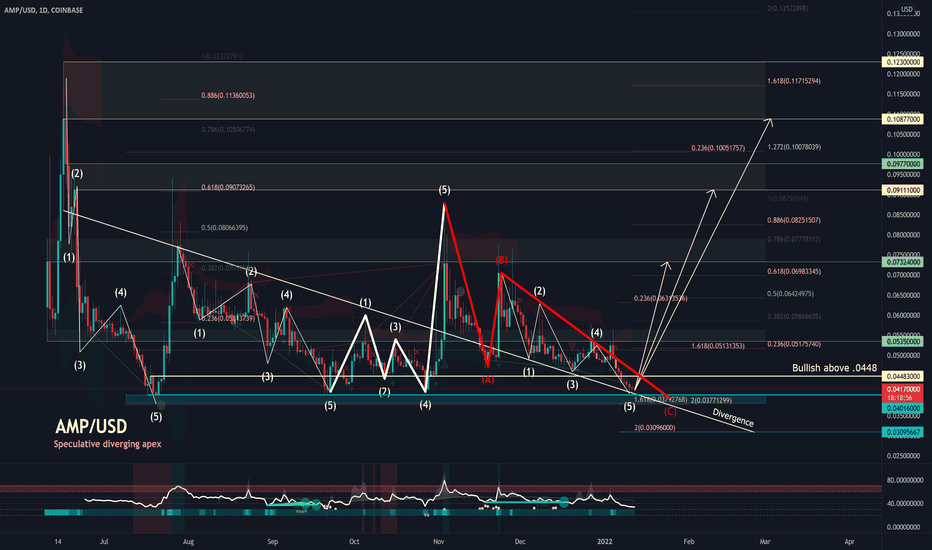Select the 'Bullish above .0448' annotation
Viewport: 932px width, 550px height.
coord(835,368)
